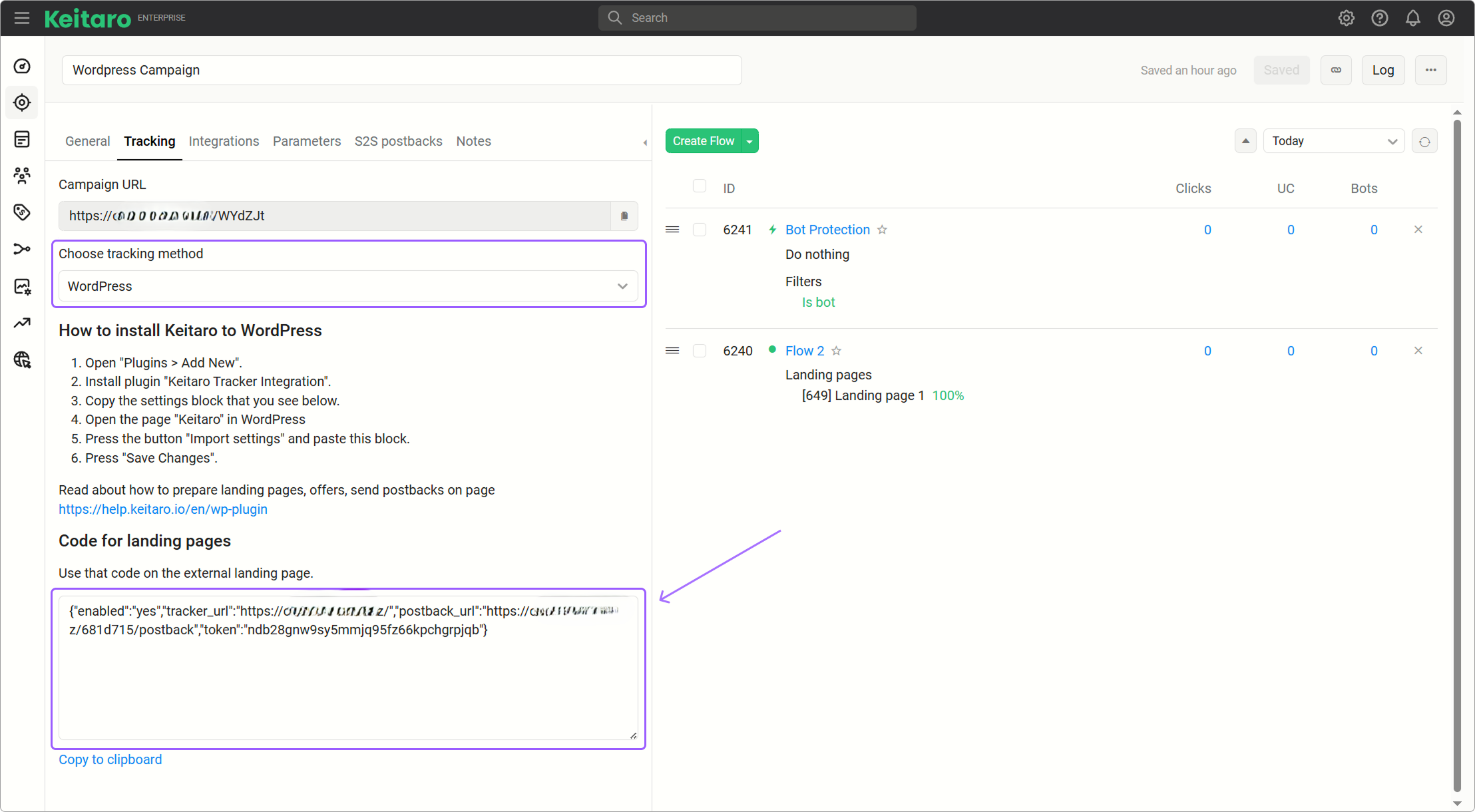
Task: Delete Flow 2 with X icon
Action: click(1418, 351)
